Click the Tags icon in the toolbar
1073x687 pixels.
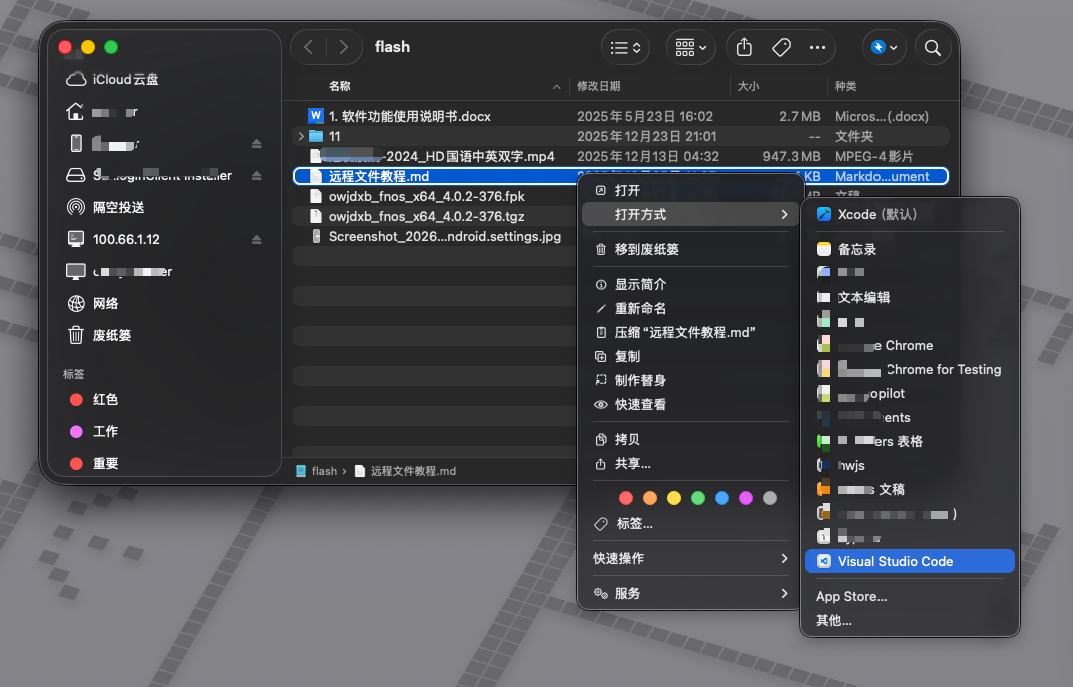[781, 46]
